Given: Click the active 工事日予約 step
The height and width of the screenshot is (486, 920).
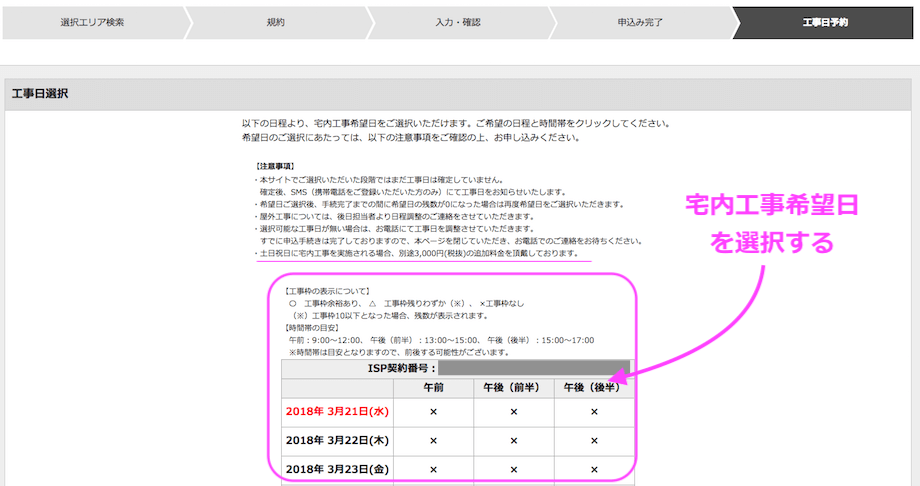Looking at the screenshot, I should [x=825, y=22].
